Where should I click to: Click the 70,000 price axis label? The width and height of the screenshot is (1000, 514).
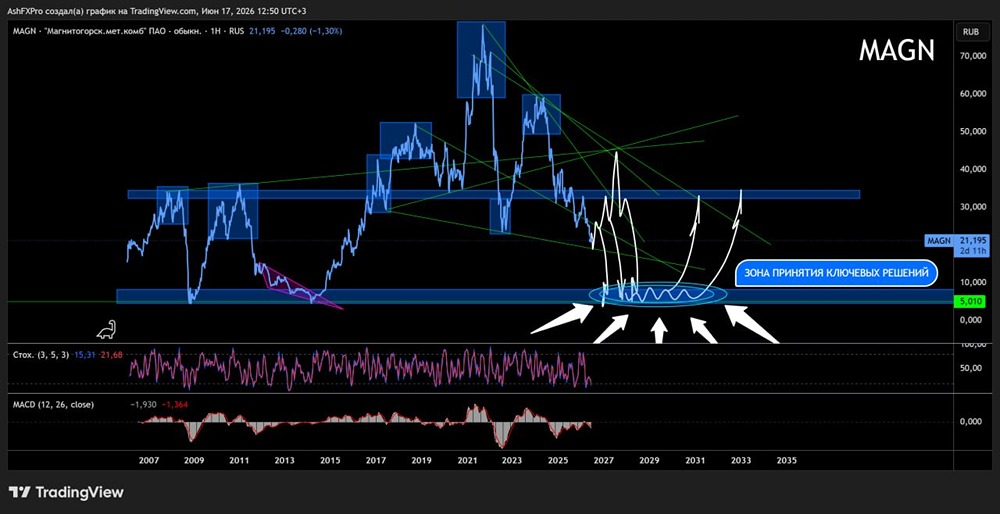tap(972, 56)
